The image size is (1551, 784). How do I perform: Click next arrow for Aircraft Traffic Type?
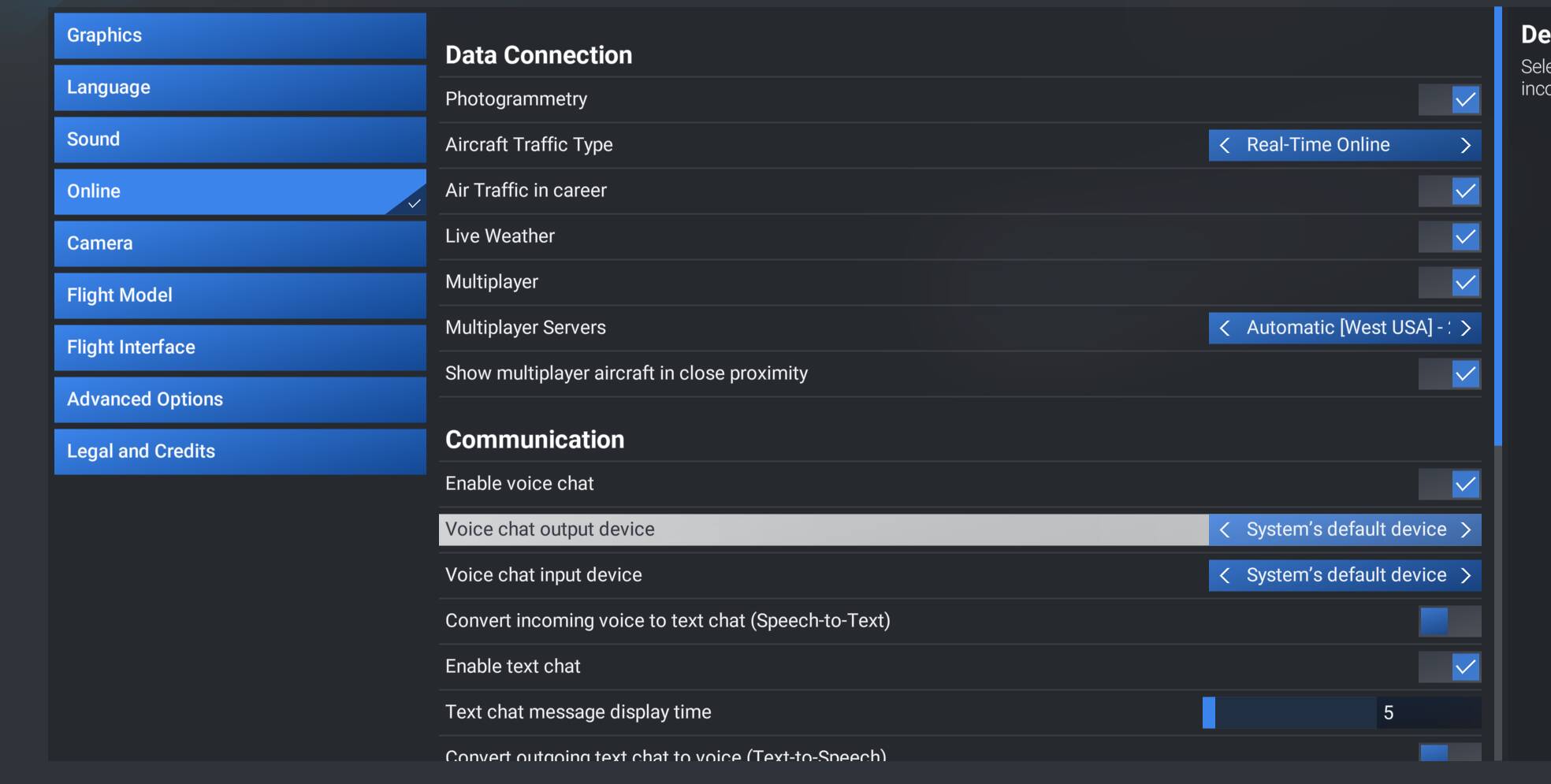tap(1465, 145)
